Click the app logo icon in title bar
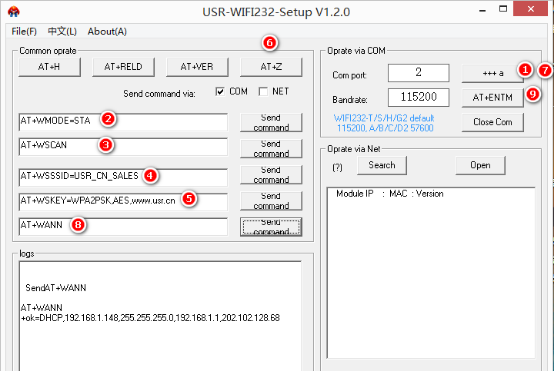 click(14, 12)
